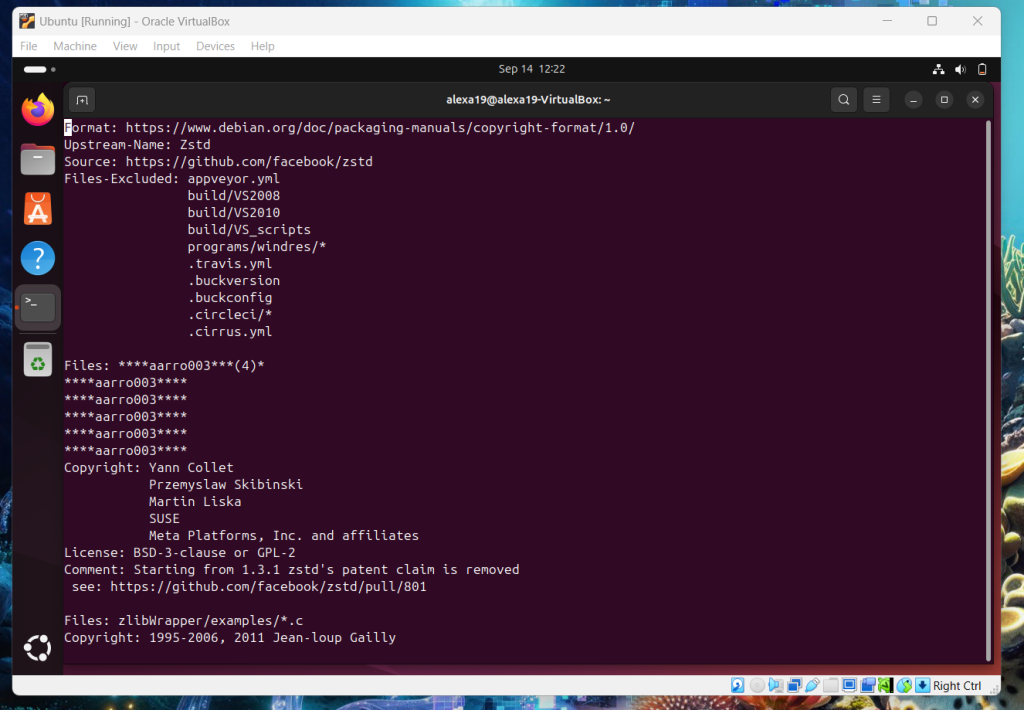
Task: Open the Input menu
Action: coord(166,46)
